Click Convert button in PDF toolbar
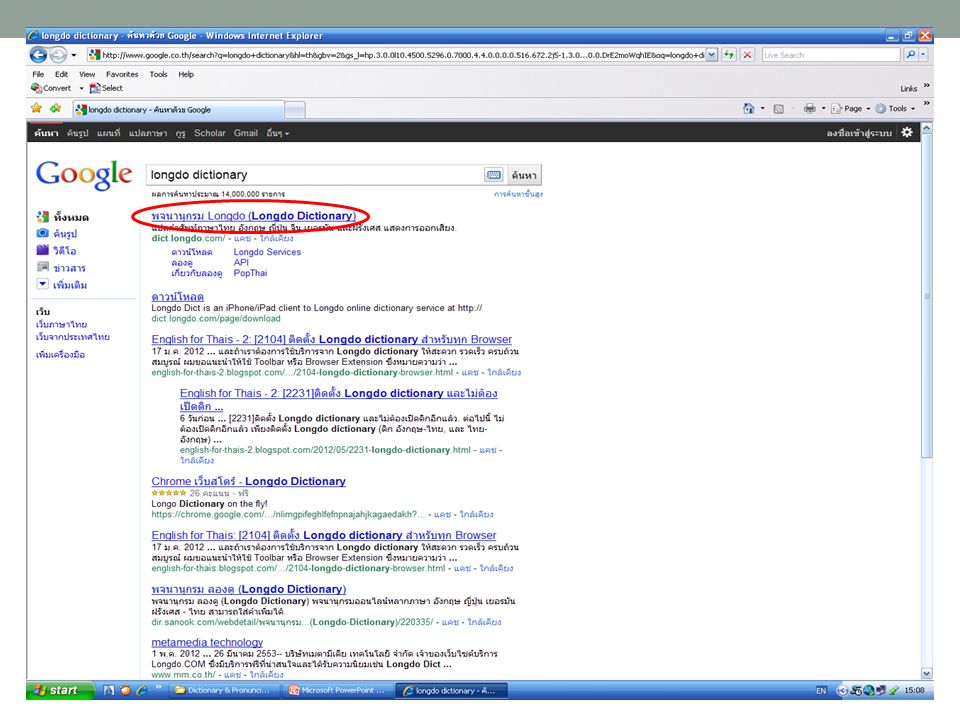960x720 pixels. [x=51, y=88]
